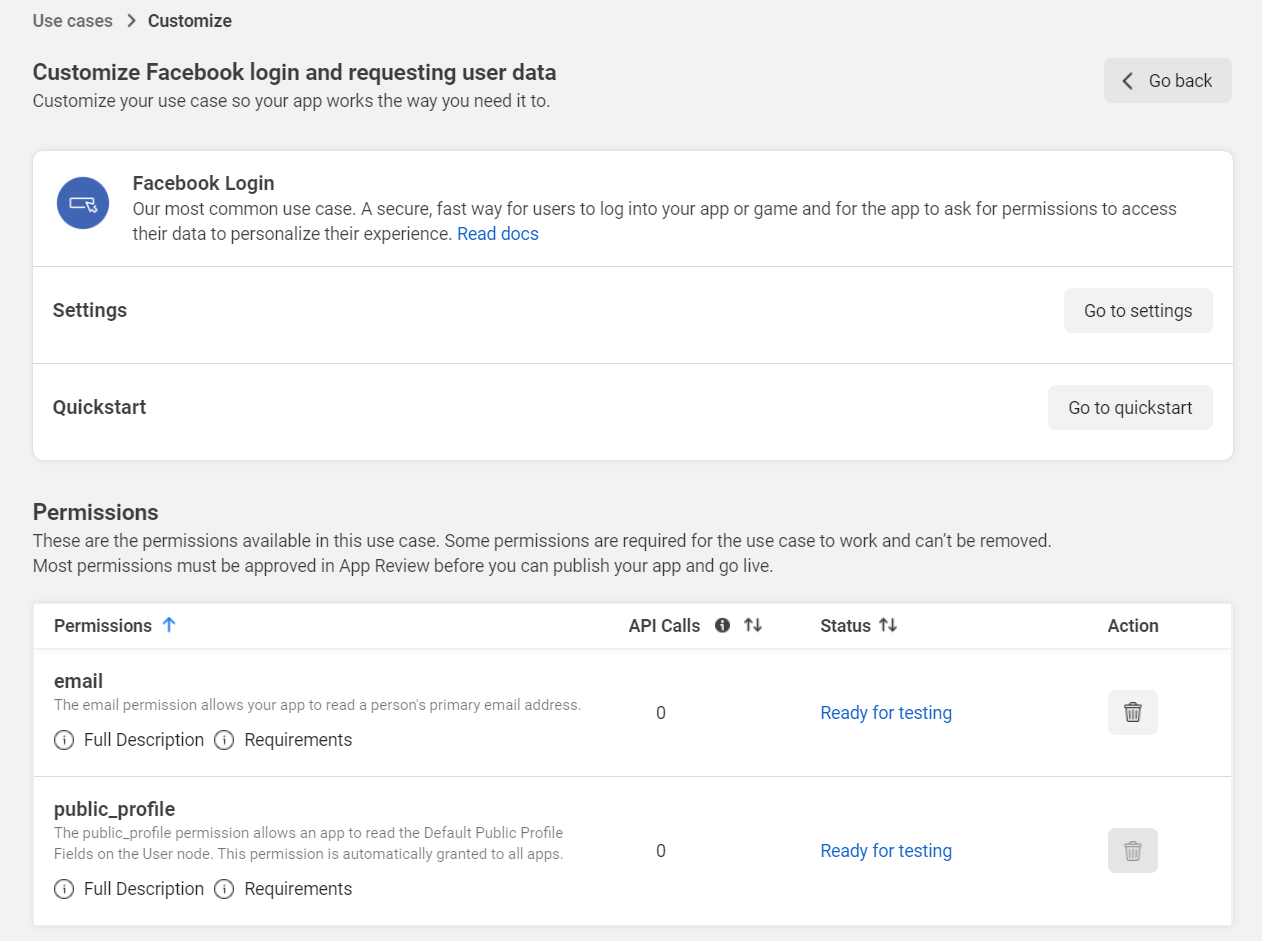Open Ready for testing status for public_profile
This screenshot has height=941, width=1262.
pos(885,850)
